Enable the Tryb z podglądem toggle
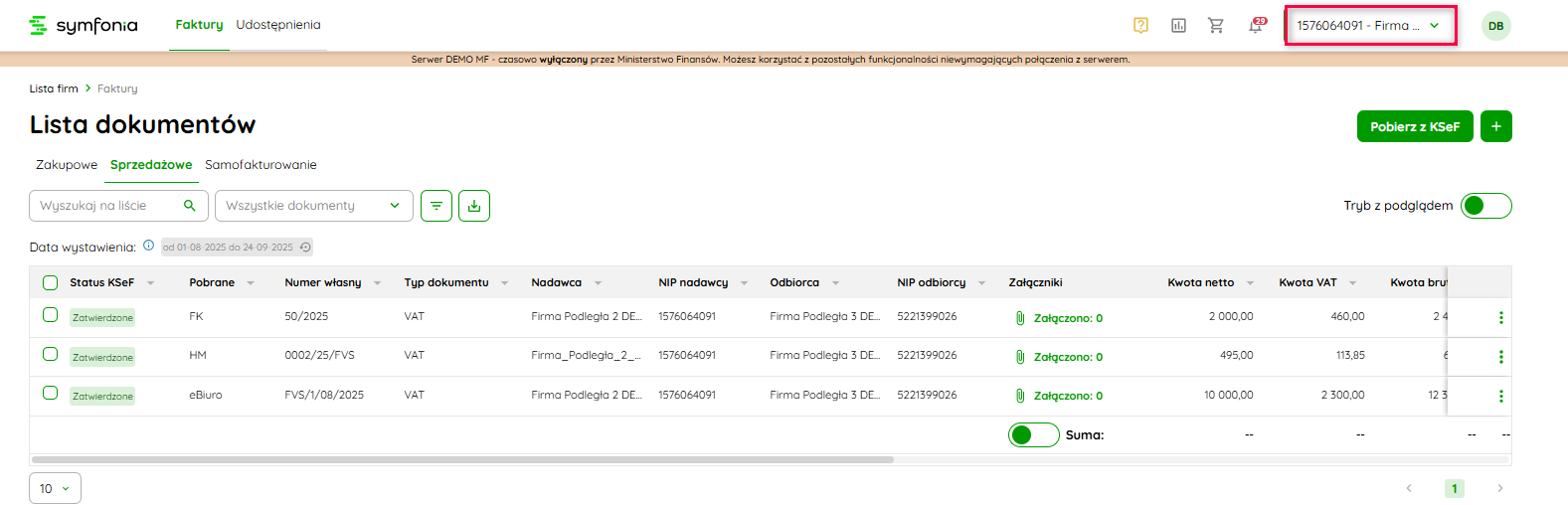The height and width of the screenshot is (505, 1568). pos(1485,206)
